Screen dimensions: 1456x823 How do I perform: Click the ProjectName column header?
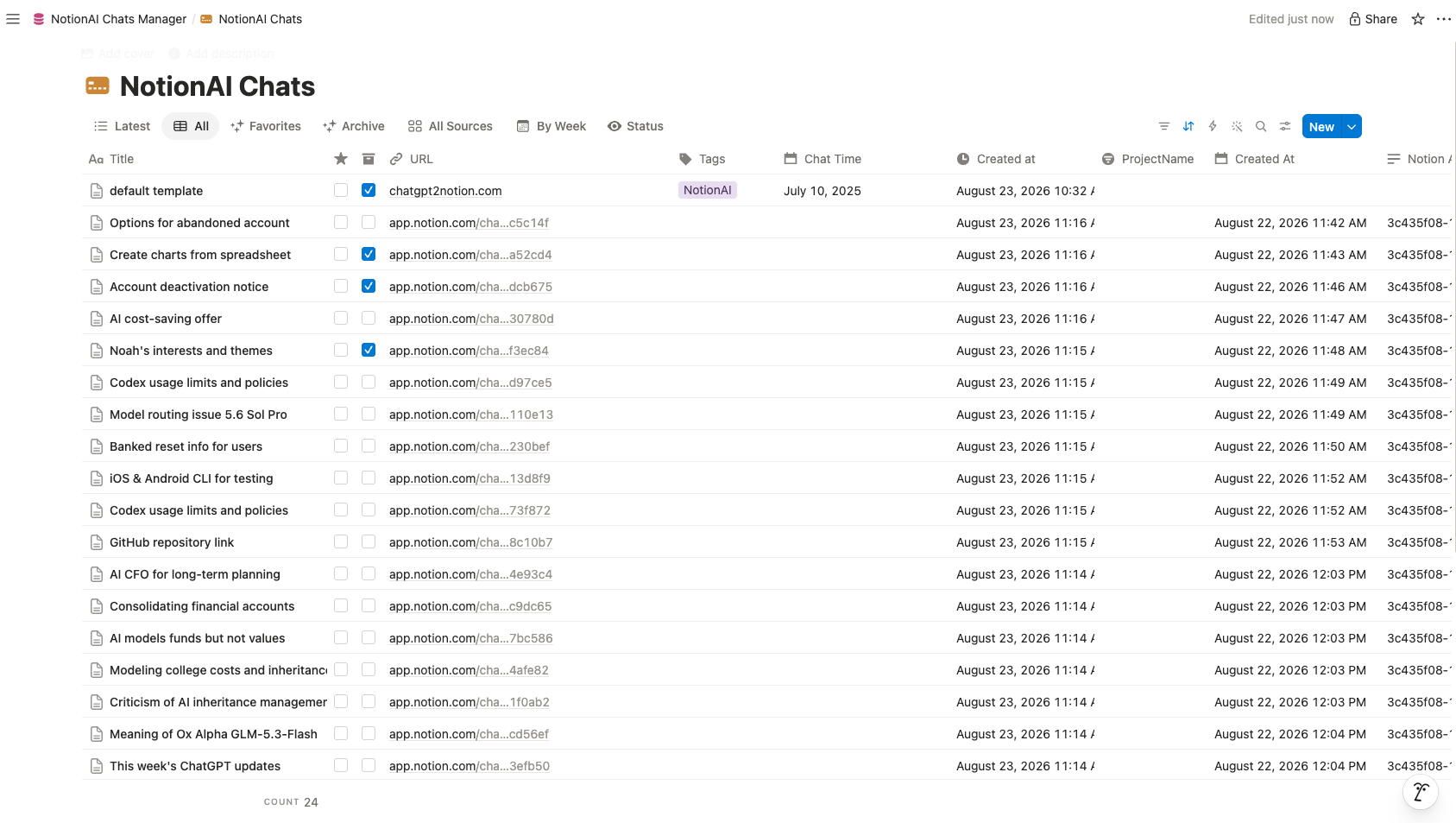click(x=1148, y=159)
